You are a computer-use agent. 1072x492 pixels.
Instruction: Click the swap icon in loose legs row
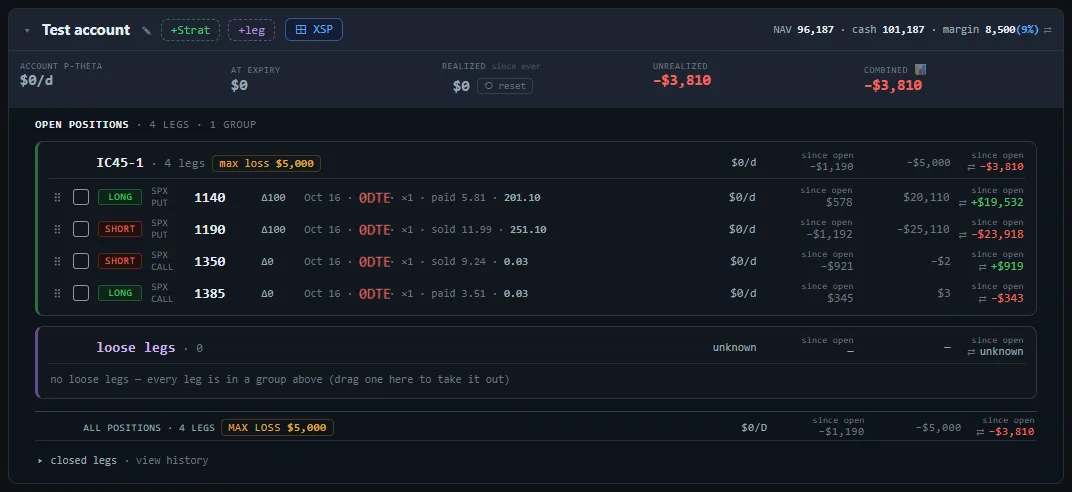pyautogui.click(x=971, y=352)
